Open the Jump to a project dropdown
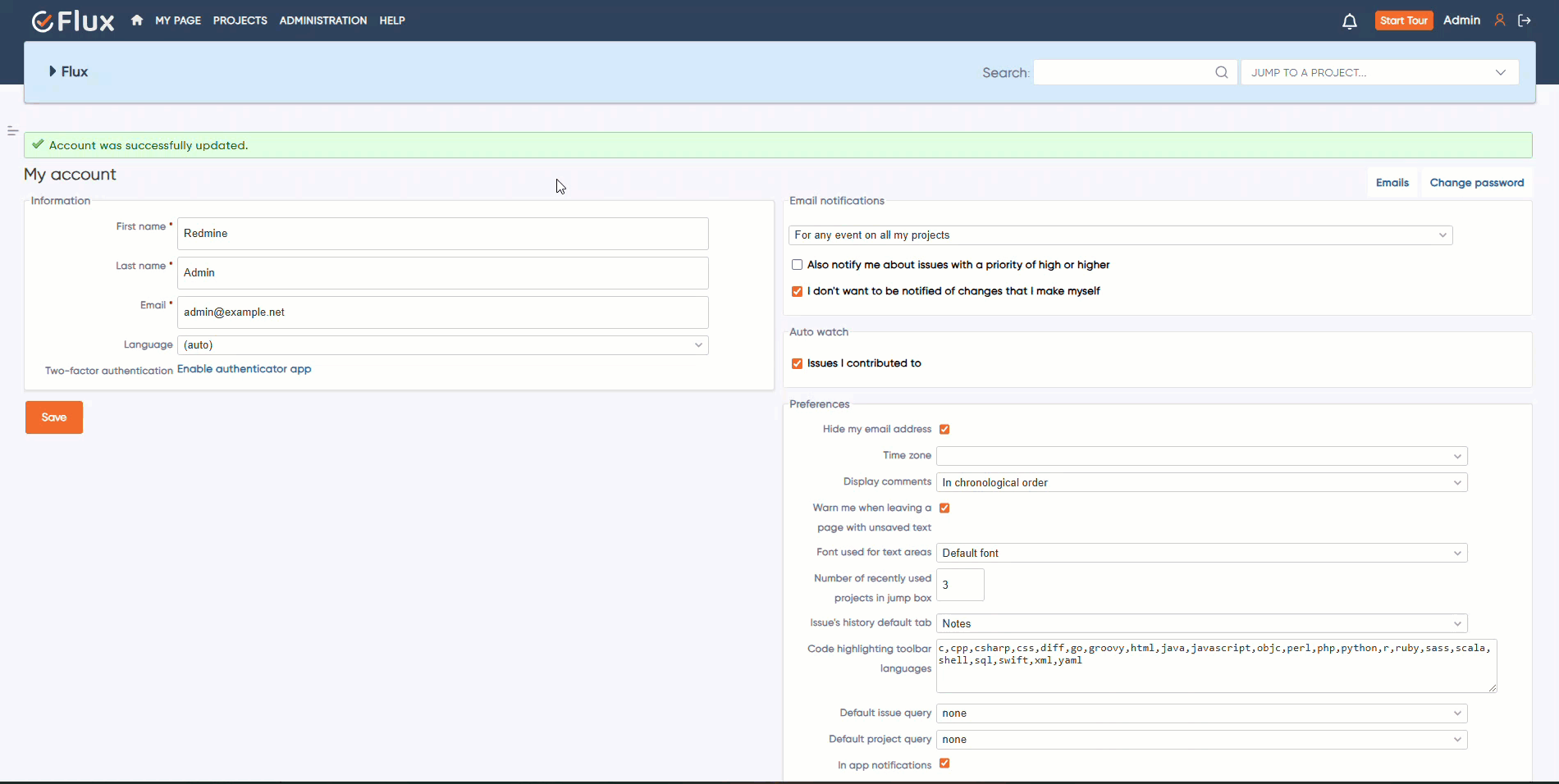Viewport: 1559px width, 784px height. point(1379,72)
